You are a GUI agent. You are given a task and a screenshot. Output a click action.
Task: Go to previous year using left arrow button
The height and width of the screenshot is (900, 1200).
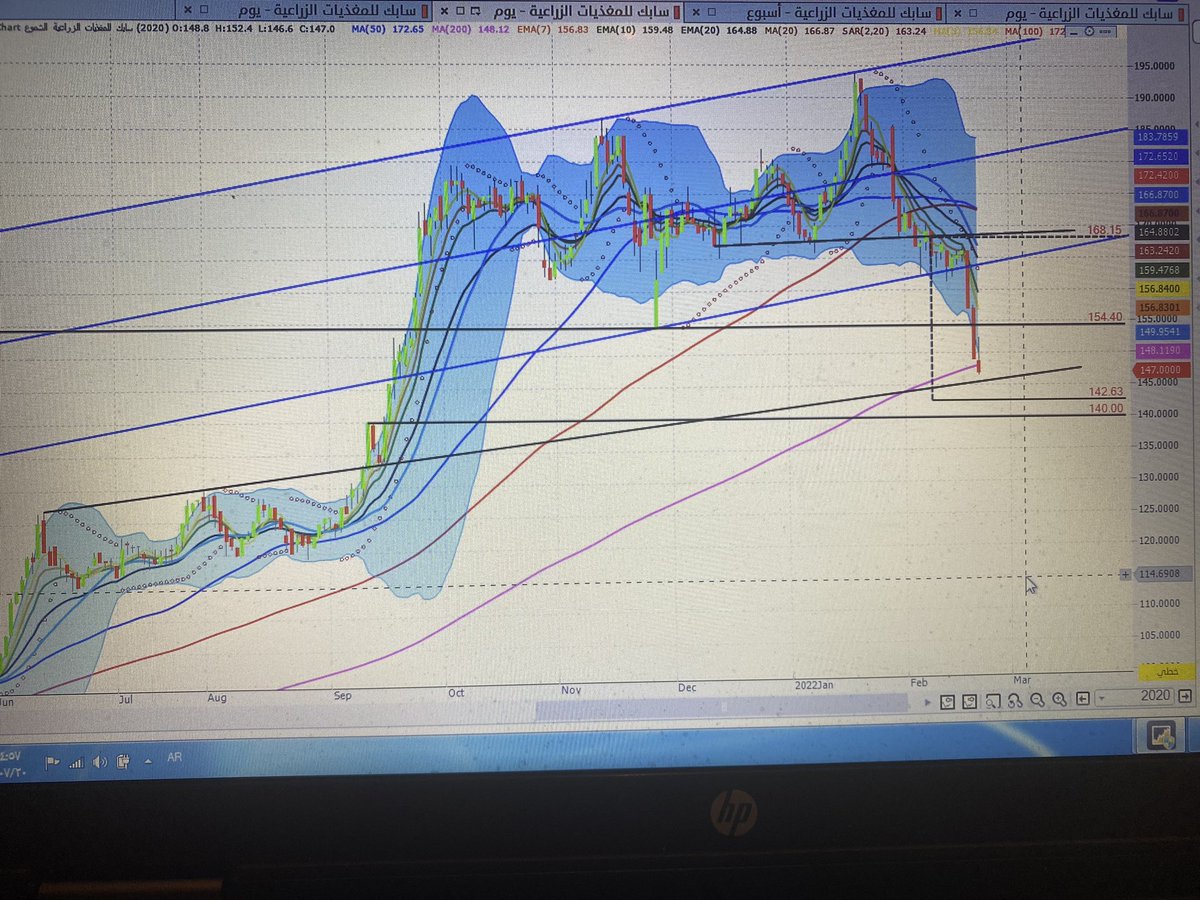[1082, 698]
